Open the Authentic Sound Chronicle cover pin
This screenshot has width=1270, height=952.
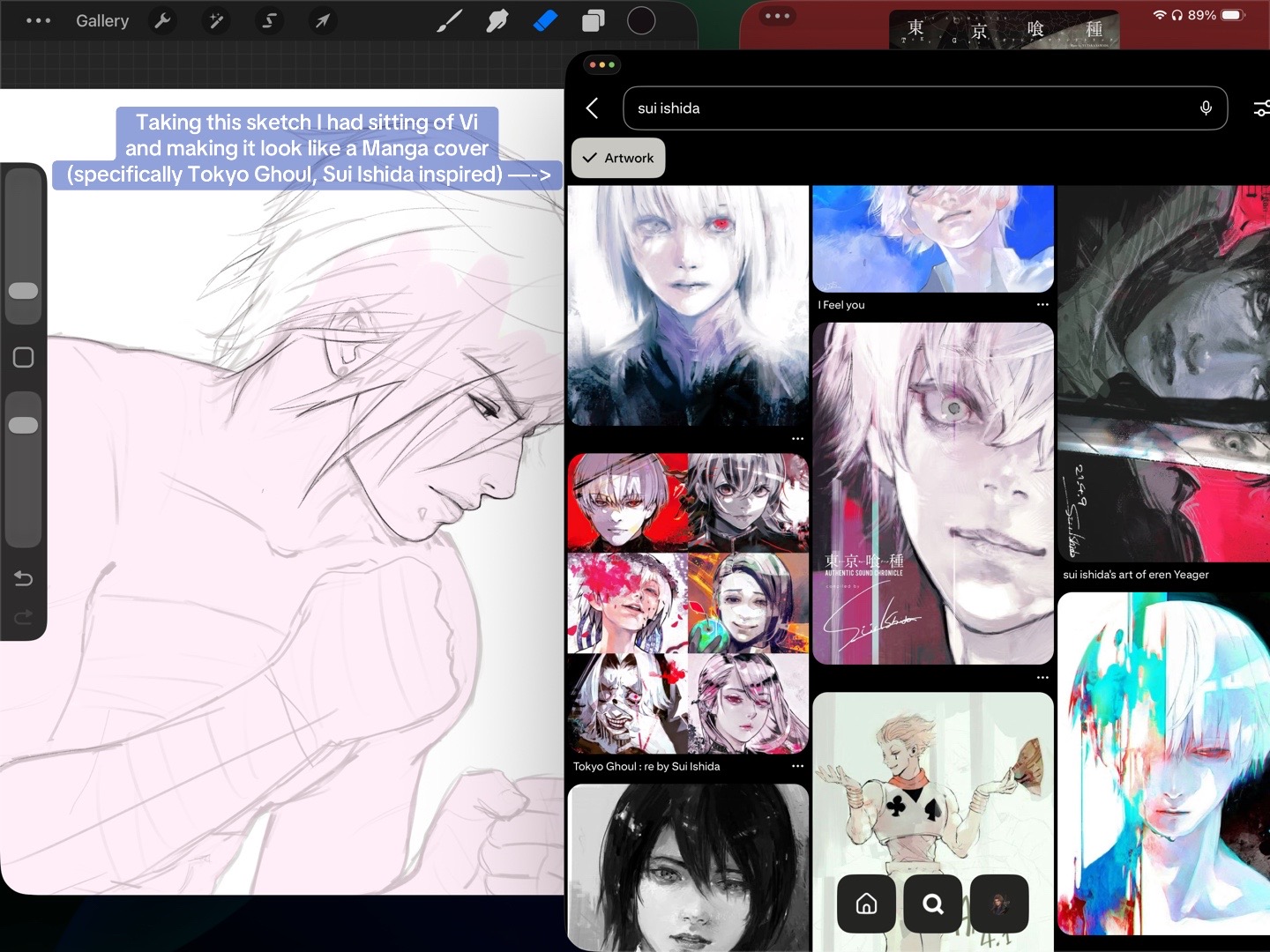(933, 494)
